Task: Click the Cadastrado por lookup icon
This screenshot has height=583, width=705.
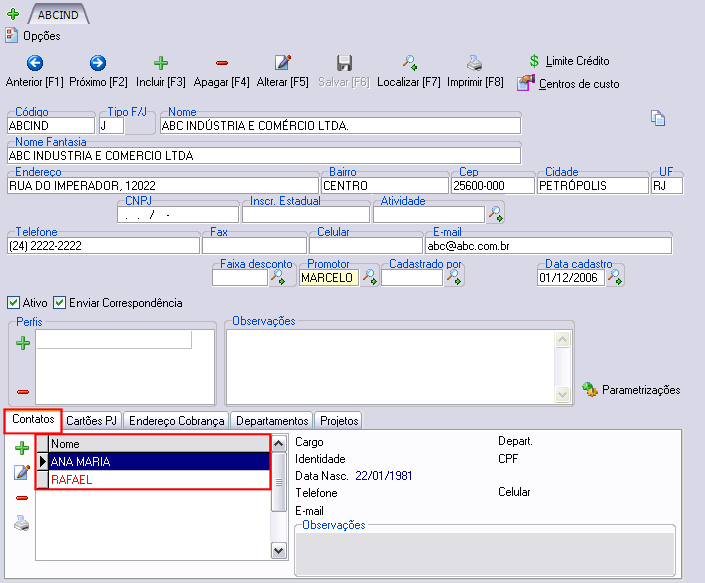Action: click(454, 277)
